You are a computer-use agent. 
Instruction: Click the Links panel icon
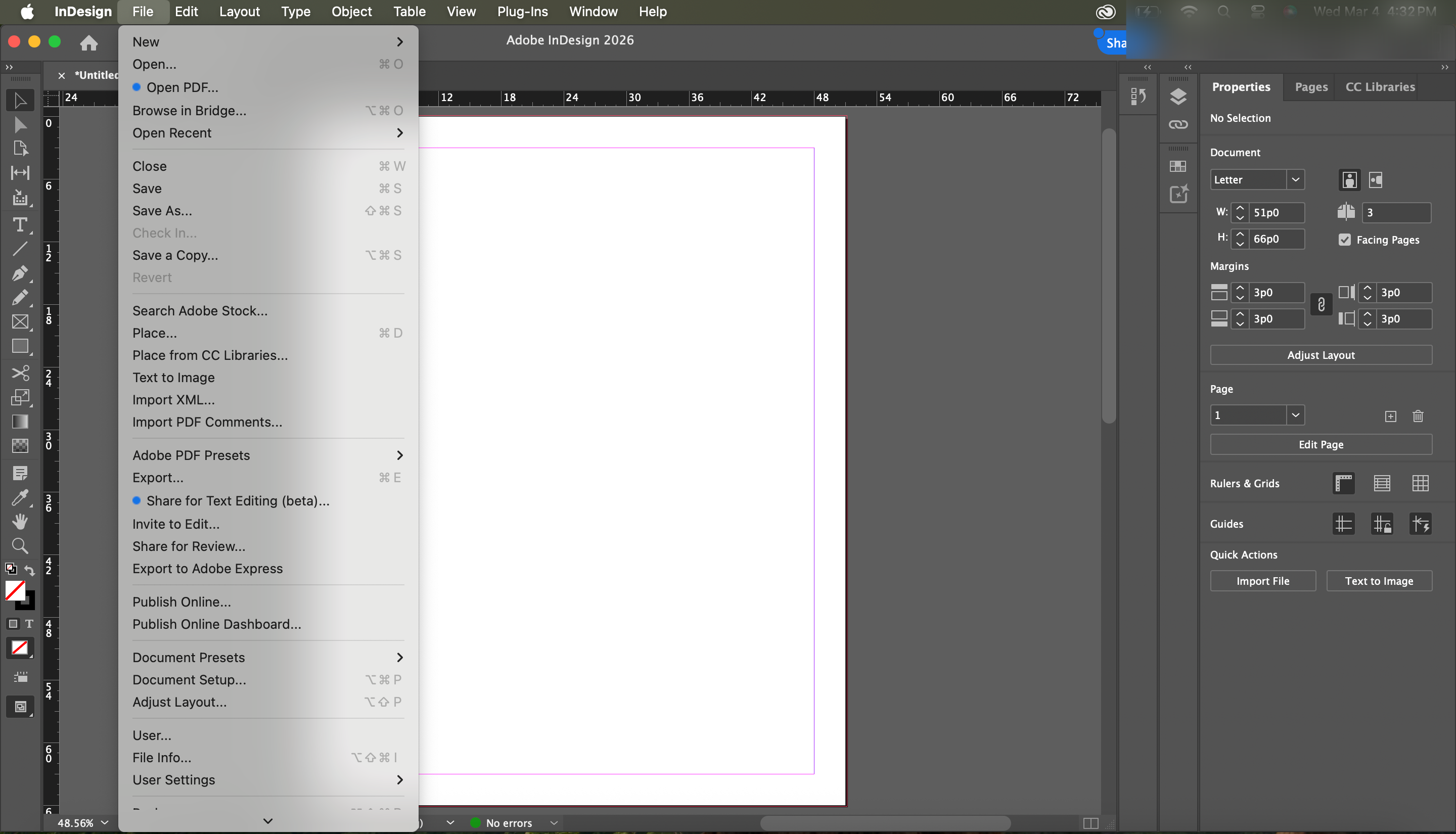coord(1177,124)
